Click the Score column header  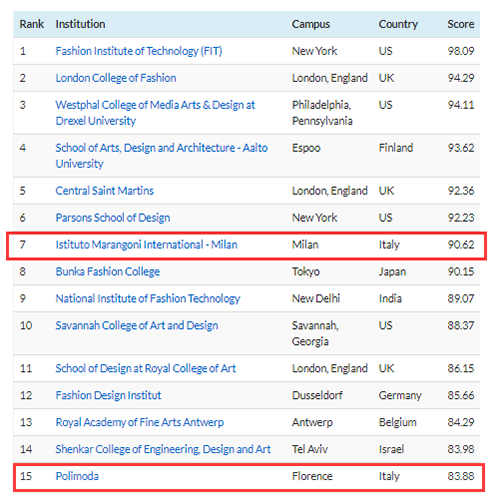pyautogui.click(x=461, y=24)
